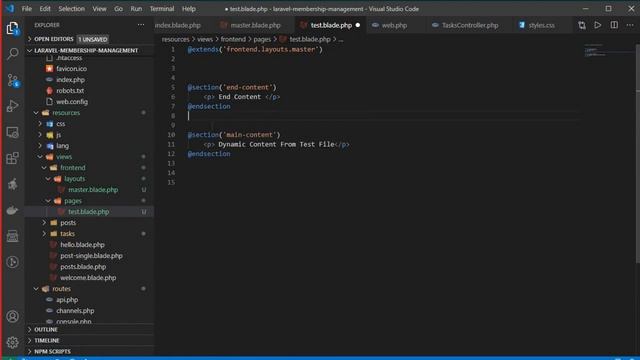Open Explorer Views and More Actions ellipsis

click(141, 25)
